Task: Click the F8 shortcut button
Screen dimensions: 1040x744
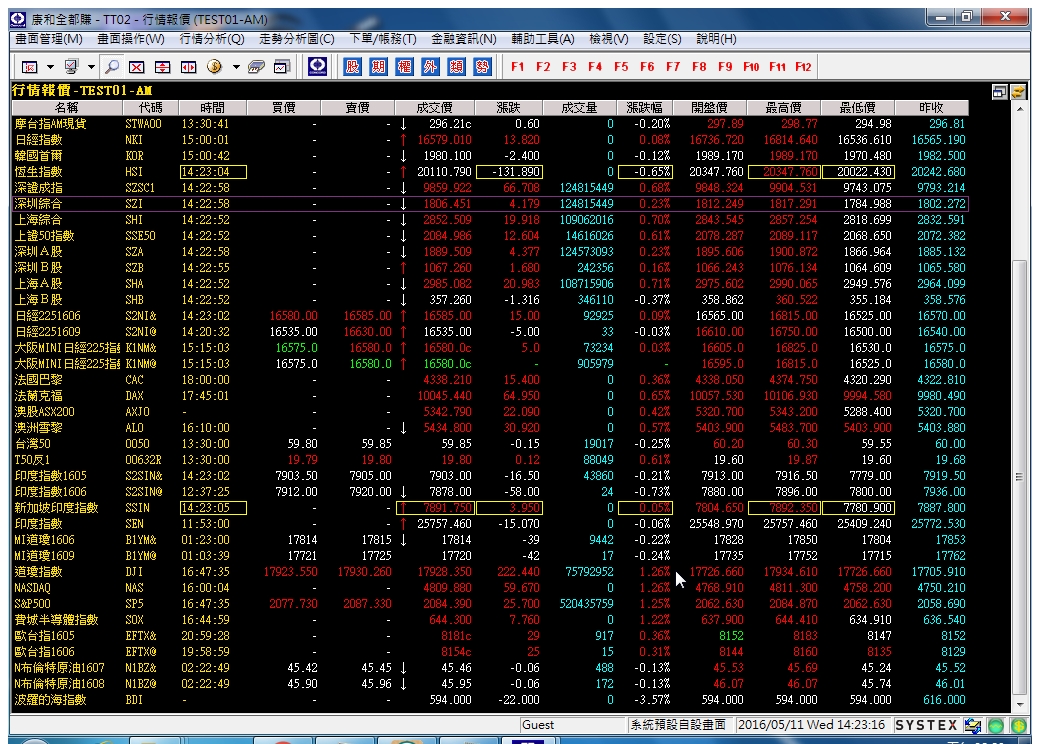Action: click(x=699, y=67)
